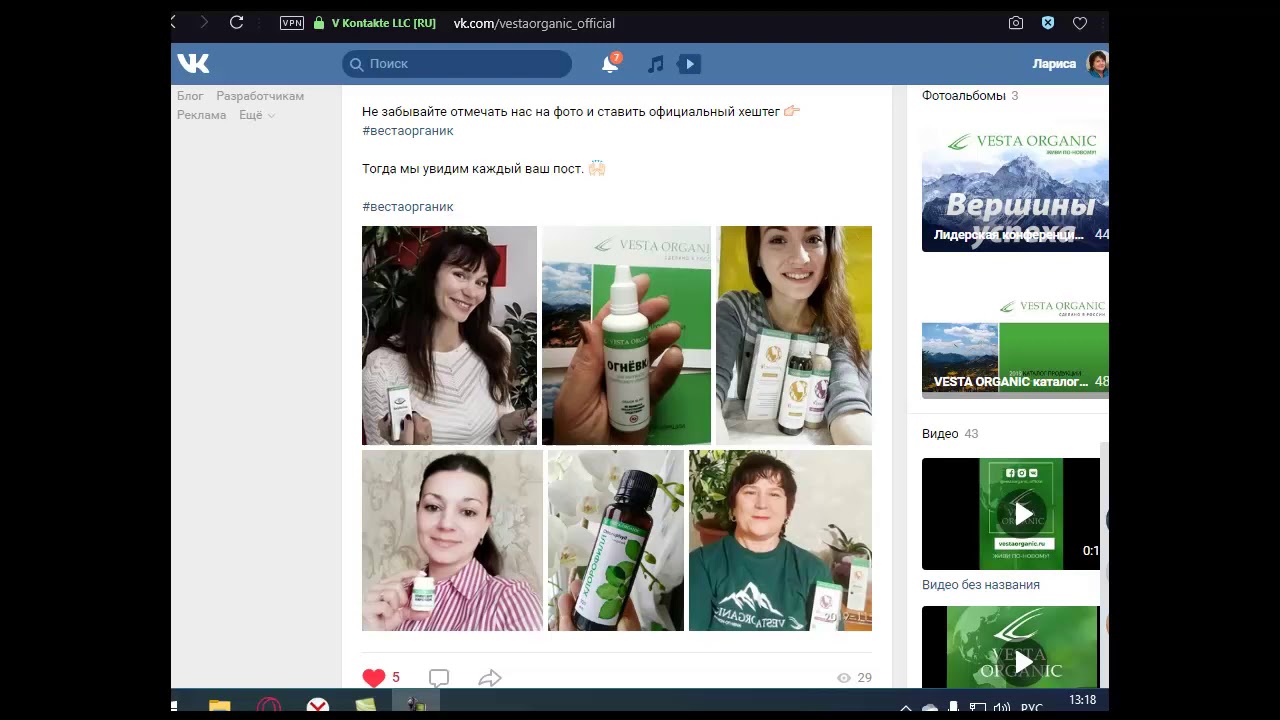The height and width of the screenshot is (720, 1280).
Task: Open photo of woman in green T-shirt
Action: (780, 540)
